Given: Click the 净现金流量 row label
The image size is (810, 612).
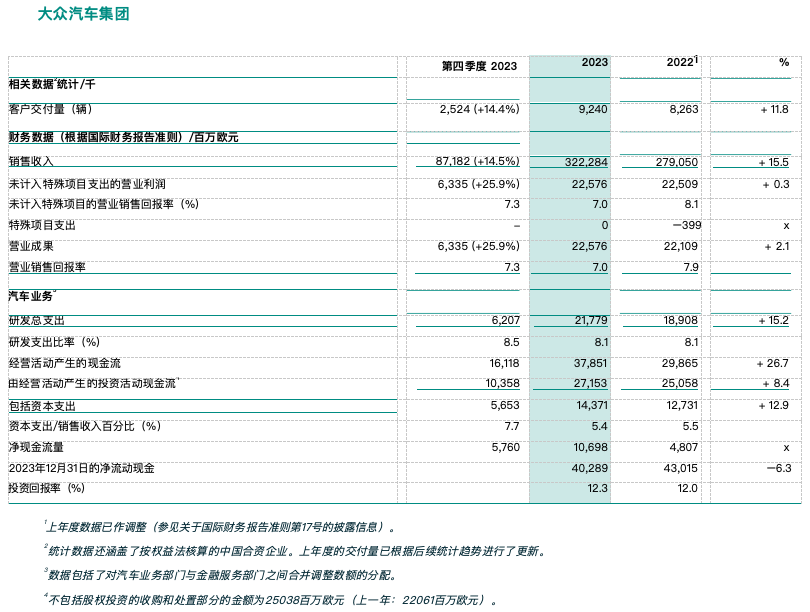Looking at the screenshot, I should coord(36,447).
